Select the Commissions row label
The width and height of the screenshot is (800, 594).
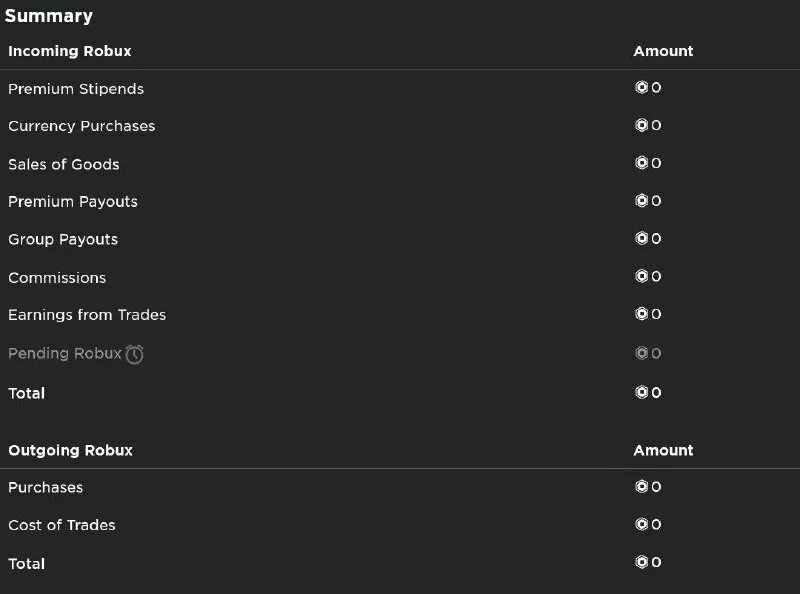[57, 278]
